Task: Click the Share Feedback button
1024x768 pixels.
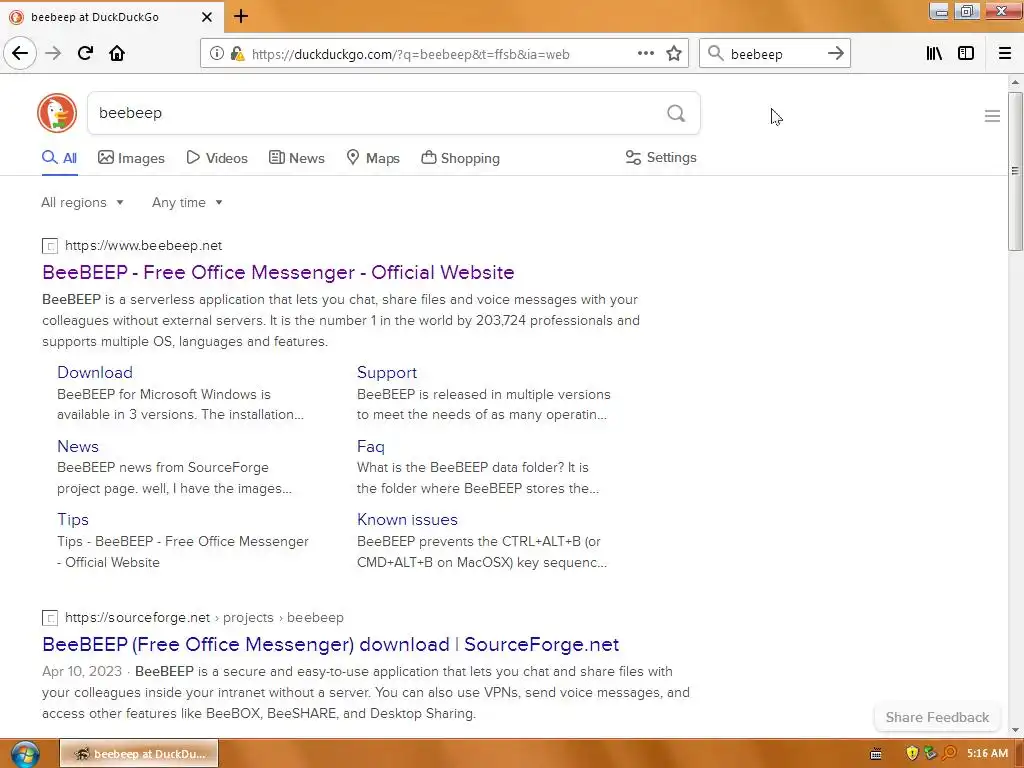Action: pyautogui.click(x=936, y=717)
